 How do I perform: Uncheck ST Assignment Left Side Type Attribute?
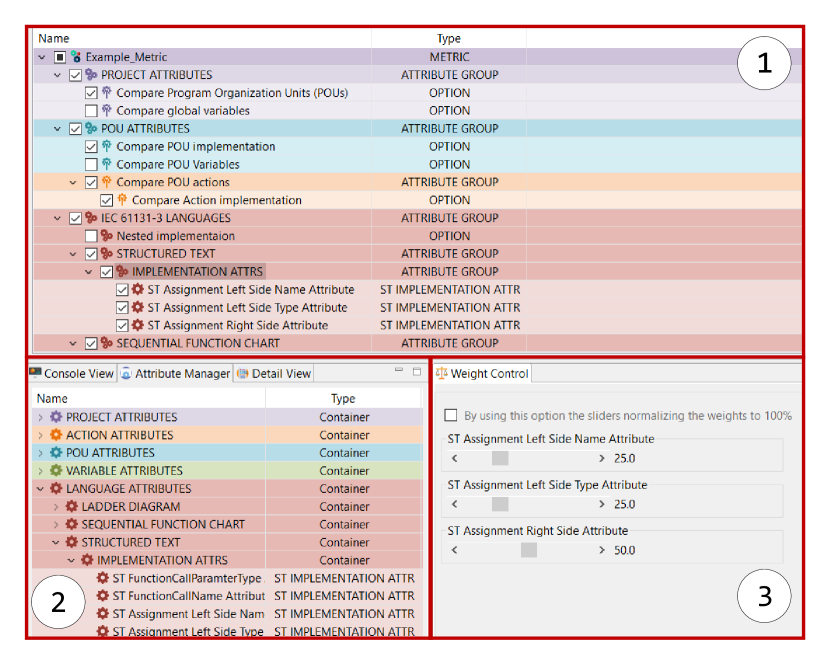click(122, 307)
